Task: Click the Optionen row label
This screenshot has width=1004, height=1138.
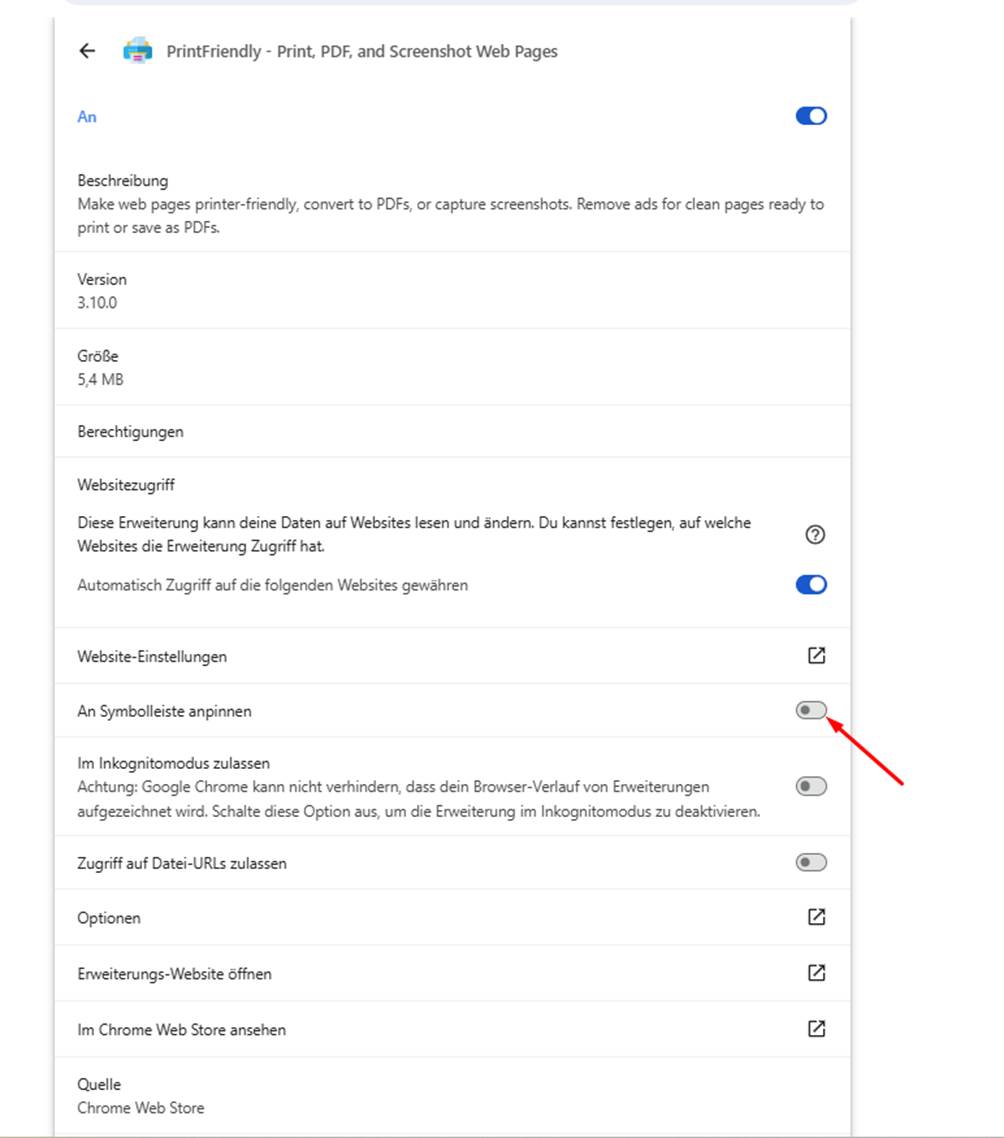Action: coord(109,918)
